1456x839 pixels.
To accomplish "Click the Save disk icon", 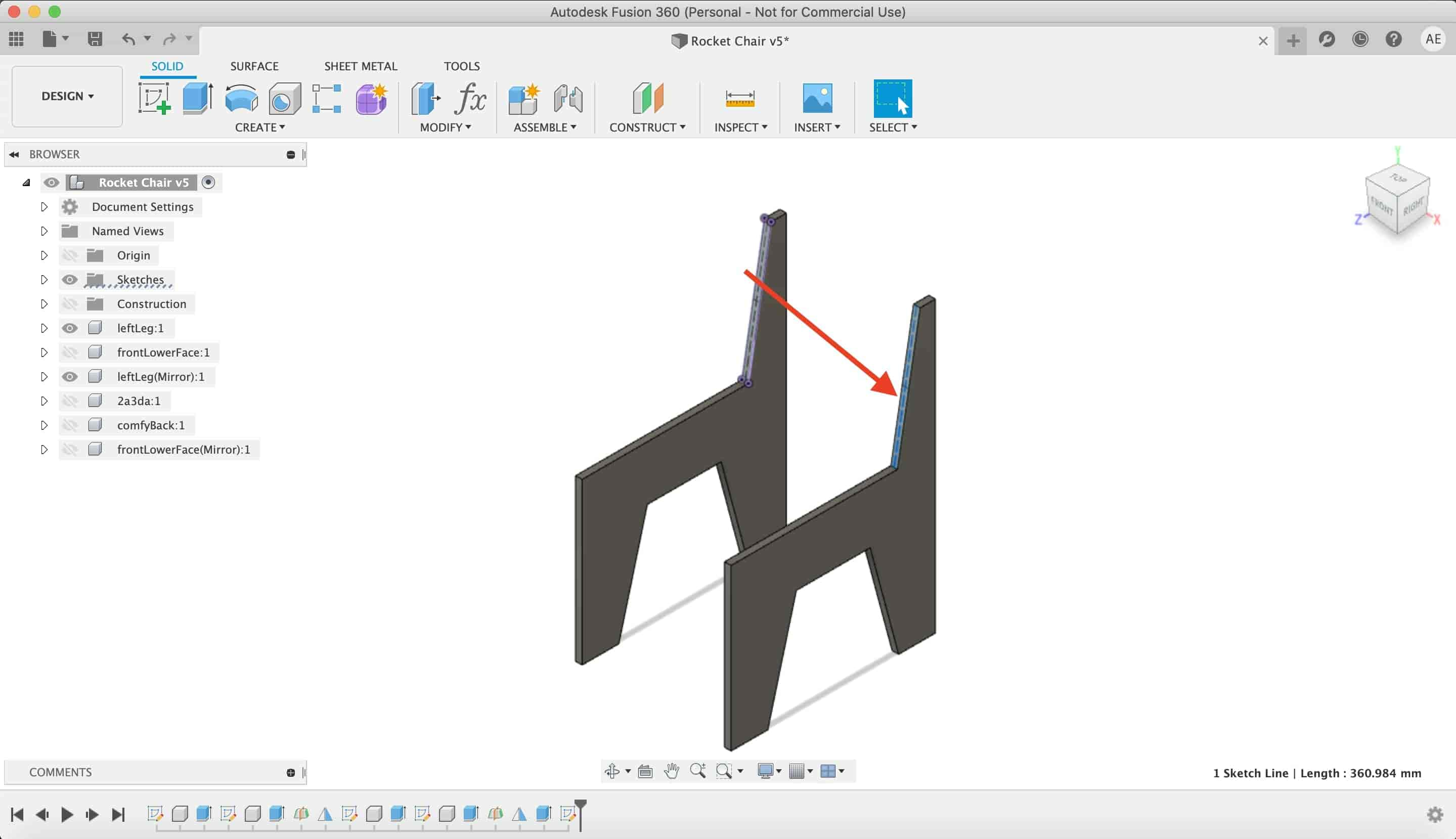I will pos(95,39).
